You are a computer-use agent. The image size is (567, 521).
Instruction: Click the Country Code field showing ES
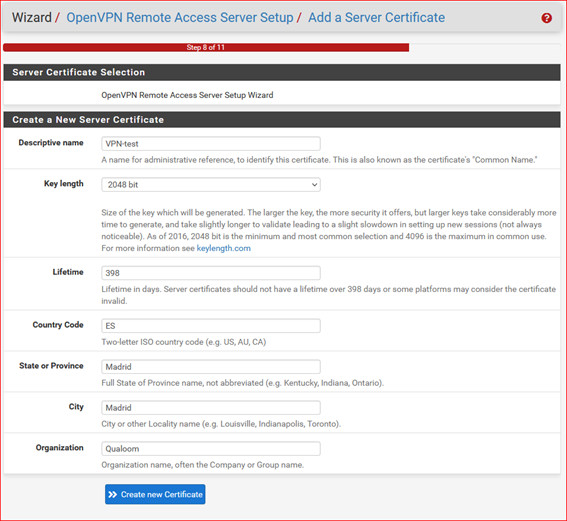(x=211, y=326)
